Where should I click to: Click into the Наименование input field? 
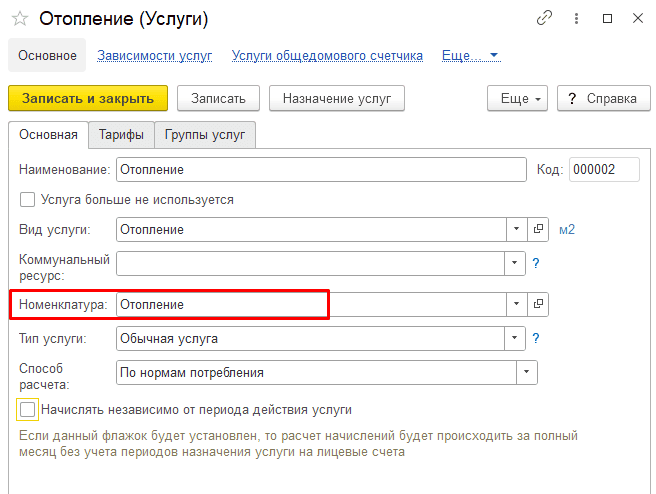tap(321, 169)
